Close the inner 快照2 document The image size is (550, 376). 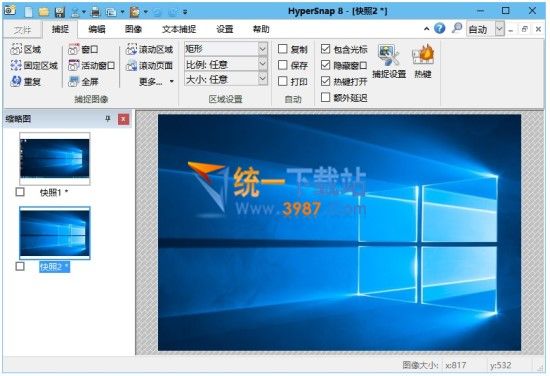pos(538,29)
